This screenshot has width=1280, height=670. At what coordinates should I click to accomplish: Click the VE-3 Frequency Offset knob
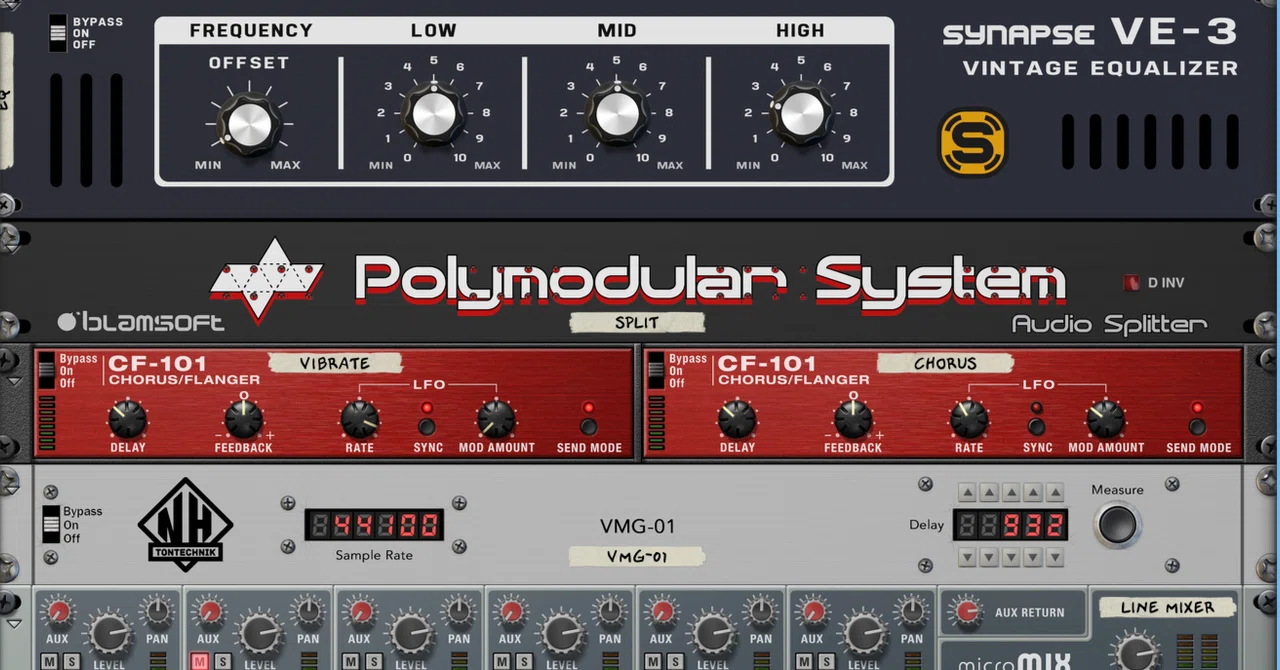coord(249,124)
